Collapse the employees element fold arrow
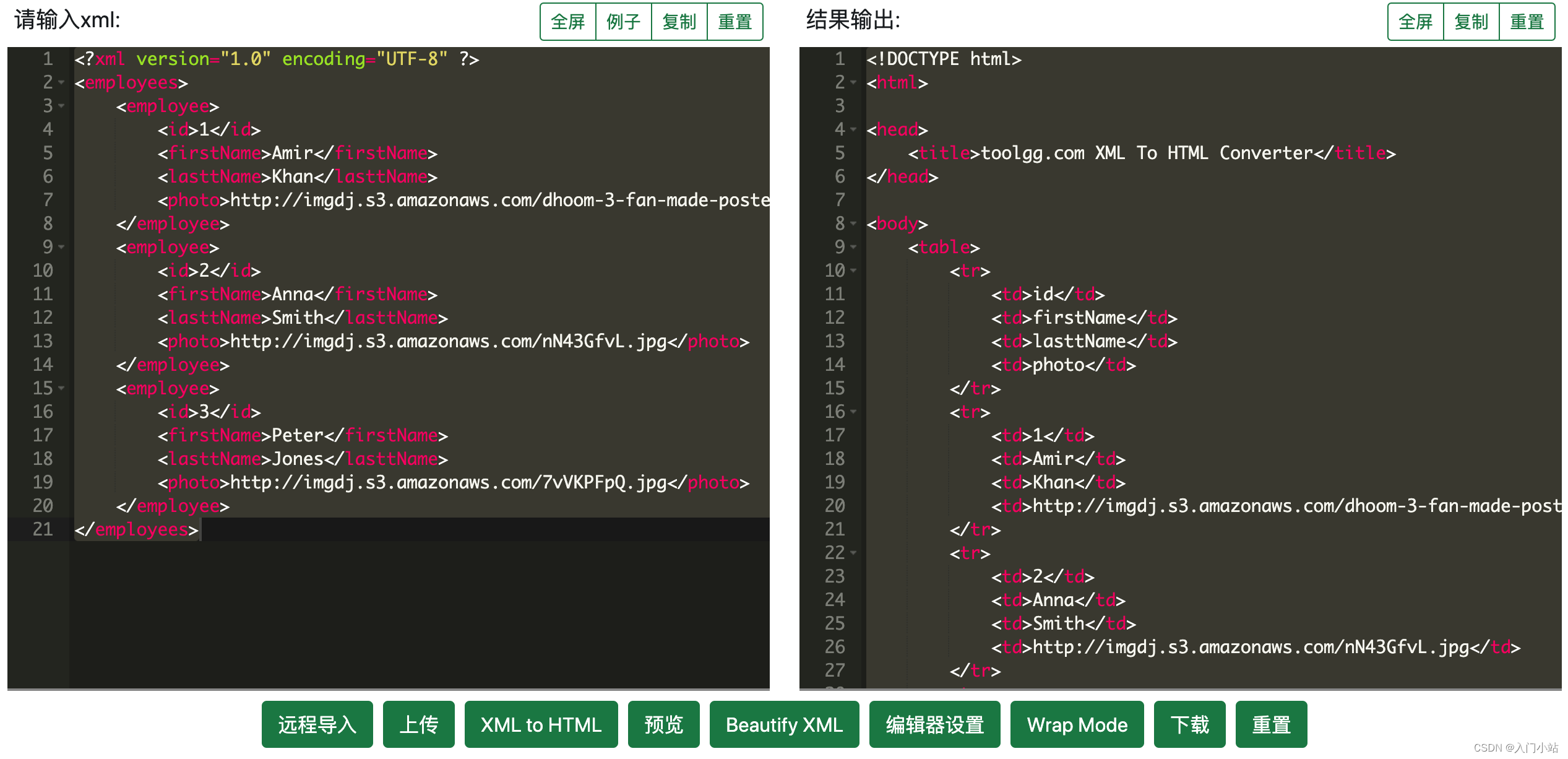The image size is (1568, 759). tap(60, 82)
